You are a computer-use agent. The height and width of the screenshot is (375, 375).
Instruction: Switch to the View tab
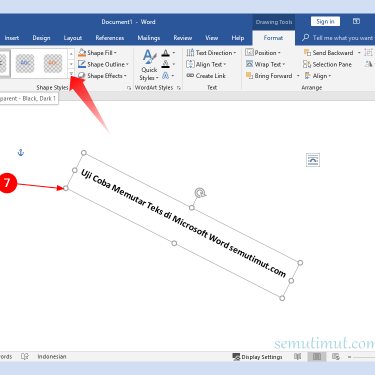coord(211,38)
